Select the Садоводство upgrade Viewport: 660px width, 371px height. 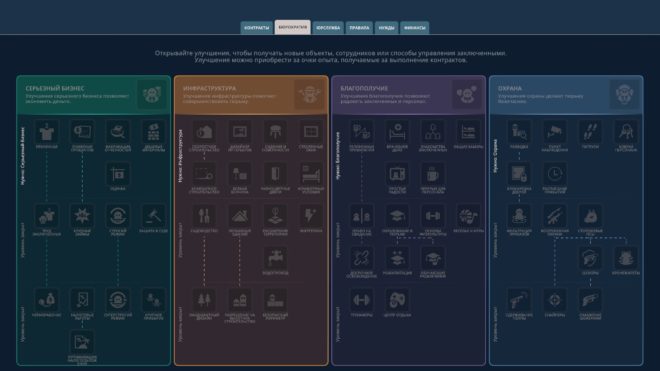(204, 216)
